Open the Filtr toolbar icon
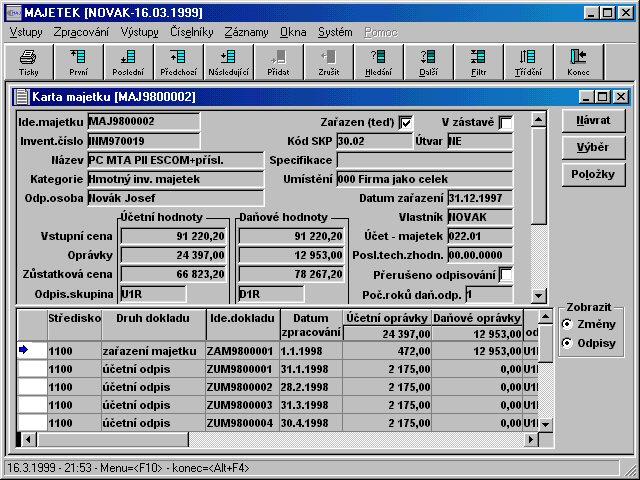Viewport: 640px width, 480px height. [x=479, y=61]
